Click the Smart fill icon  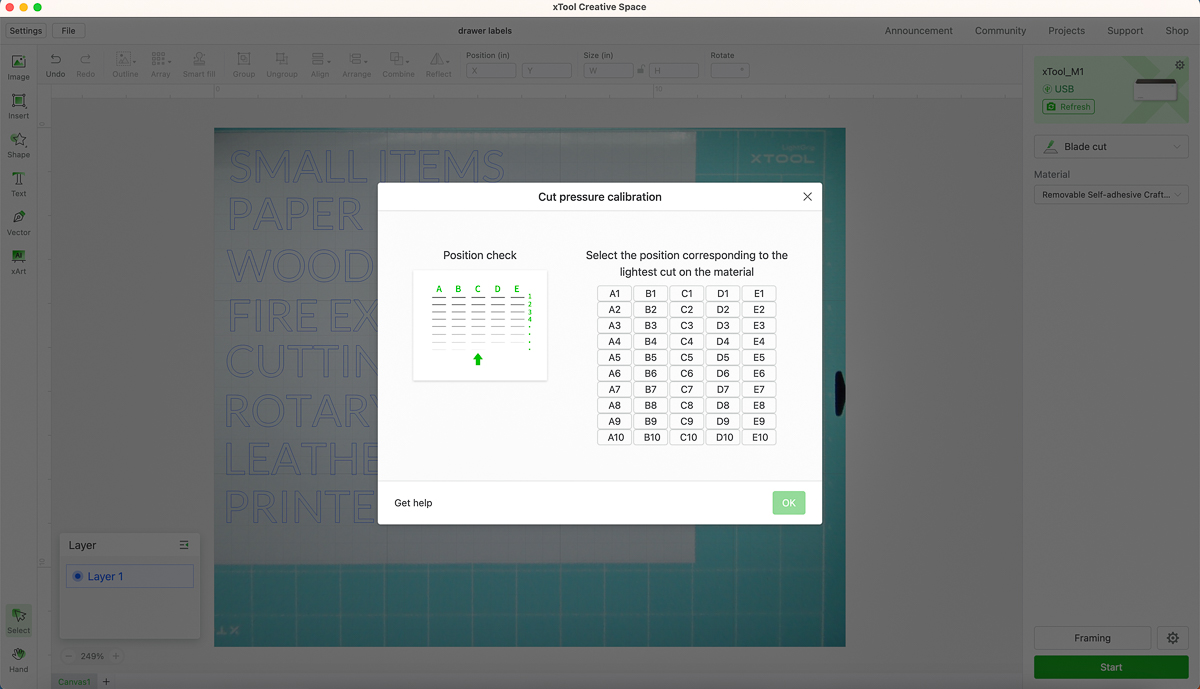tap(199, 60)
